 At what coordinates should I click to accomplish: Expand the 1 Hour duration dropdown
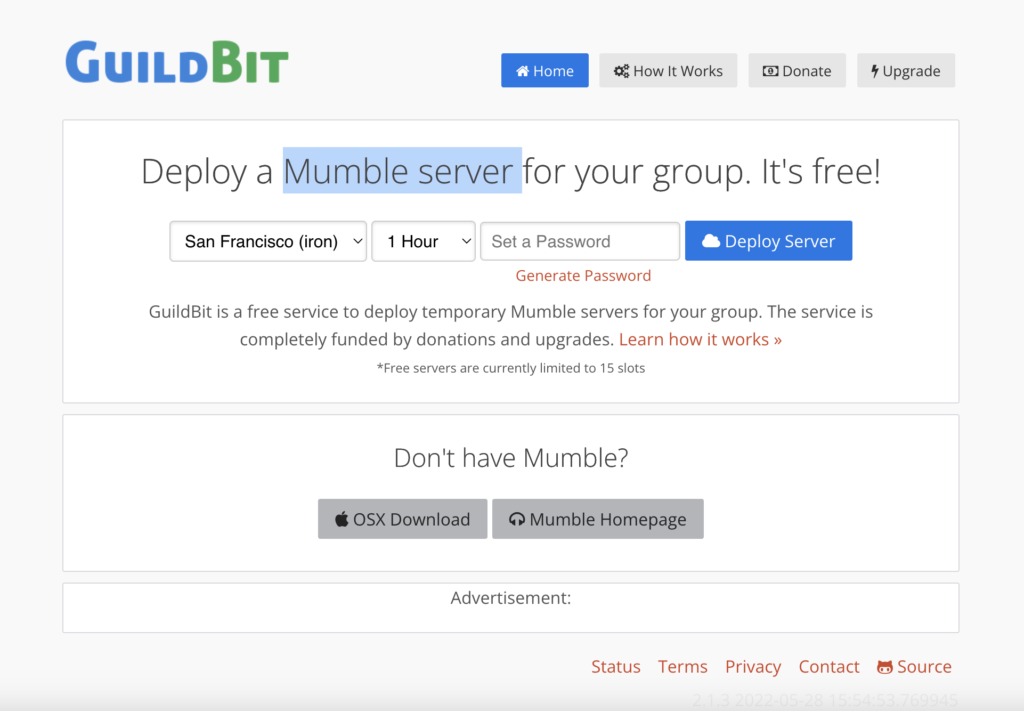point(423,241)
